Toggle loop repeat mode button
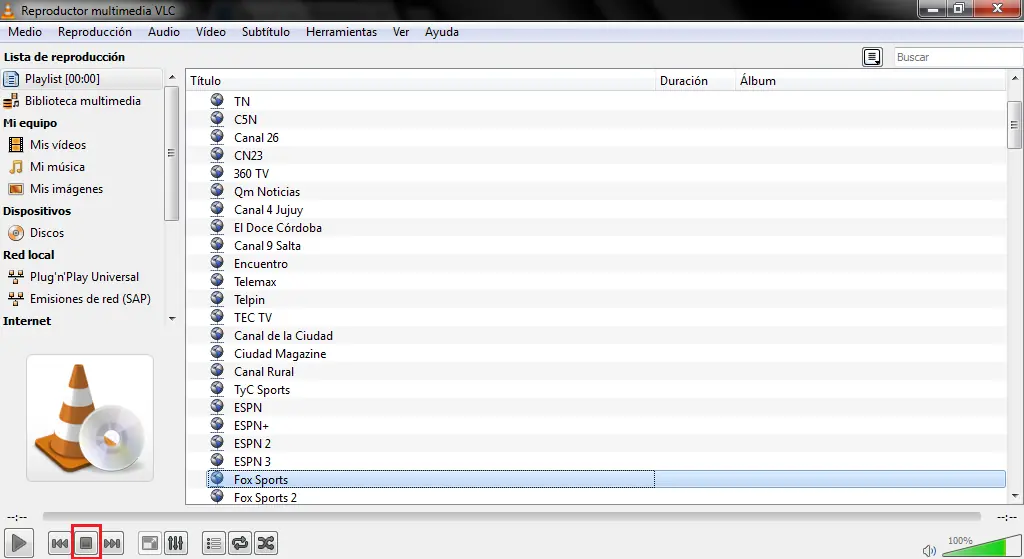Screen dimensions: 1024x559 click(x=240, y=543)
